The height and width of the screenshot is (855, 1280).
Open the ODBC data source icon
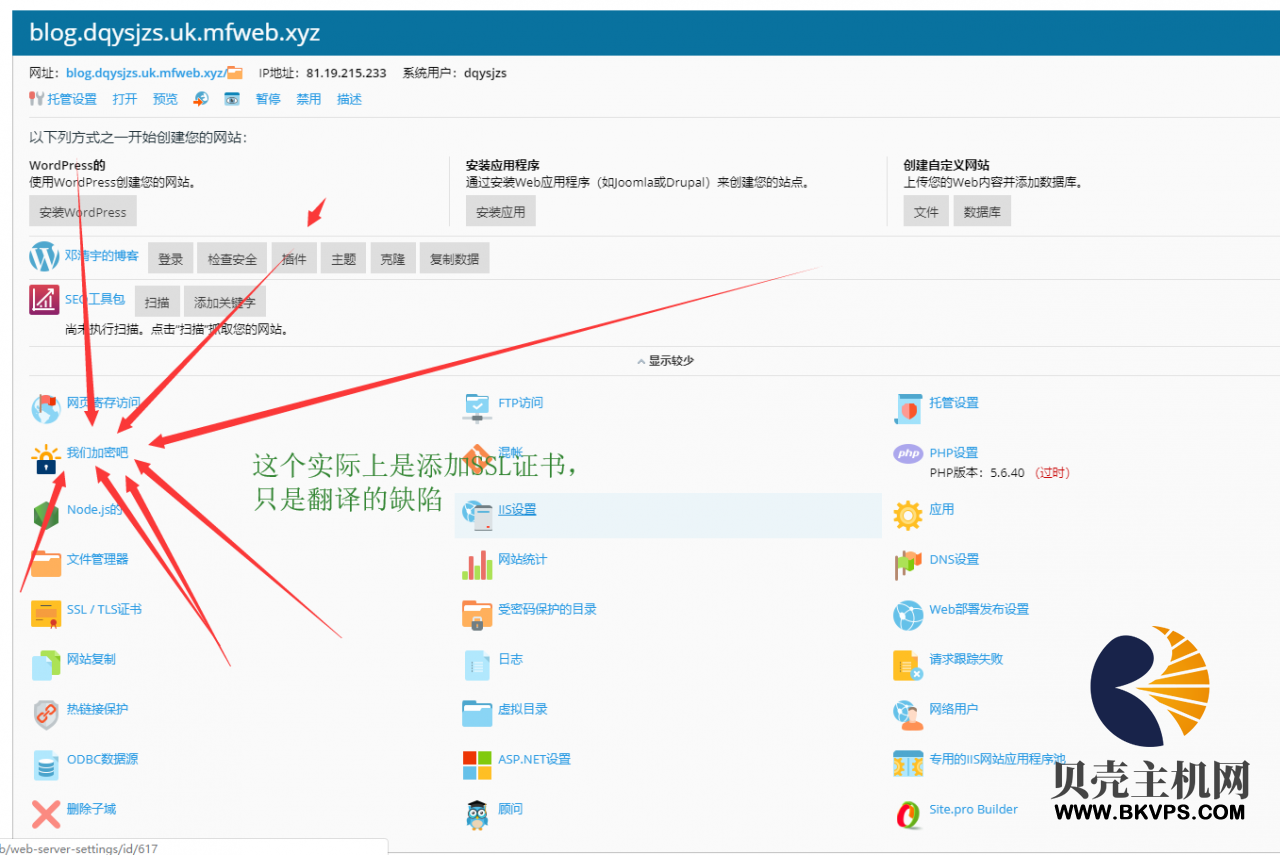[x=46, y=763]
